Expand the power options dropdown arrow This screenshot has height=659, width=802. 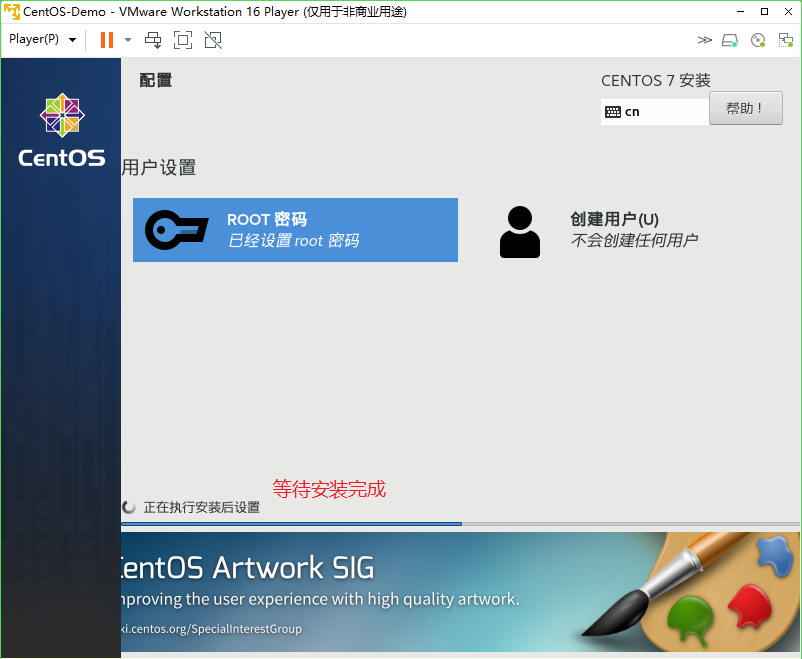(128, 40)
